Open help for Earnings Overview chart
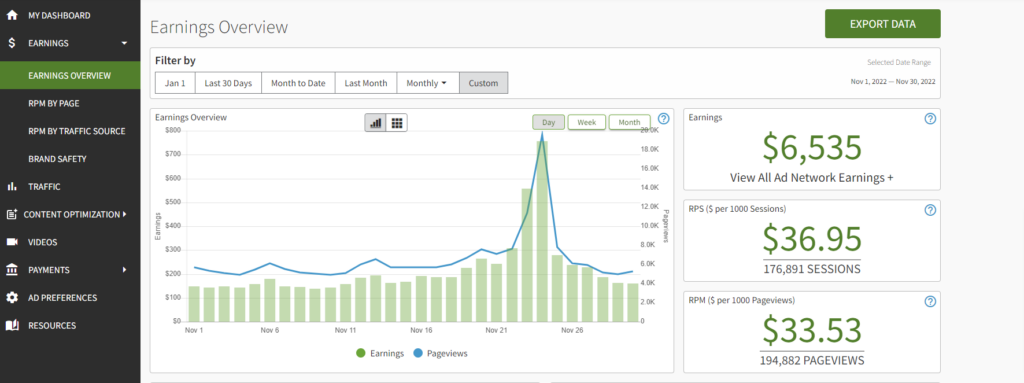This screenshot has width=1024, height=383. 664,118
